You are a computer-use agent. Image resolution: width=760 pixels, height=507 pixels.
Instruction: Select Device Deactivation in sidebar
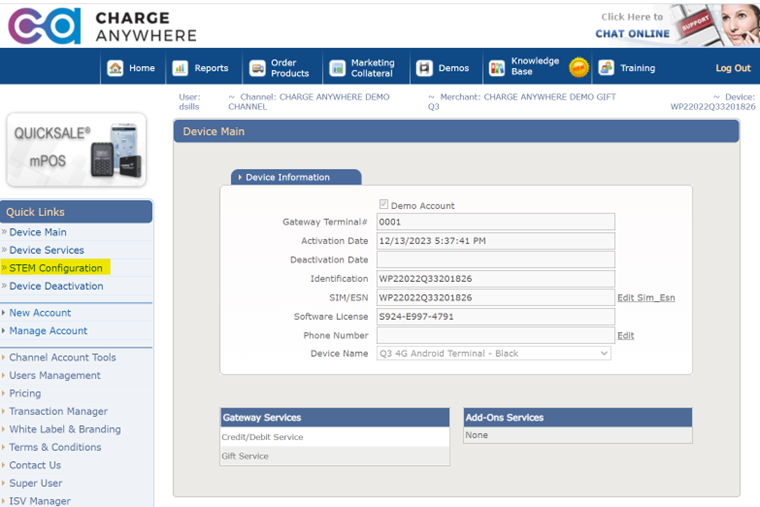coord(56,286)
